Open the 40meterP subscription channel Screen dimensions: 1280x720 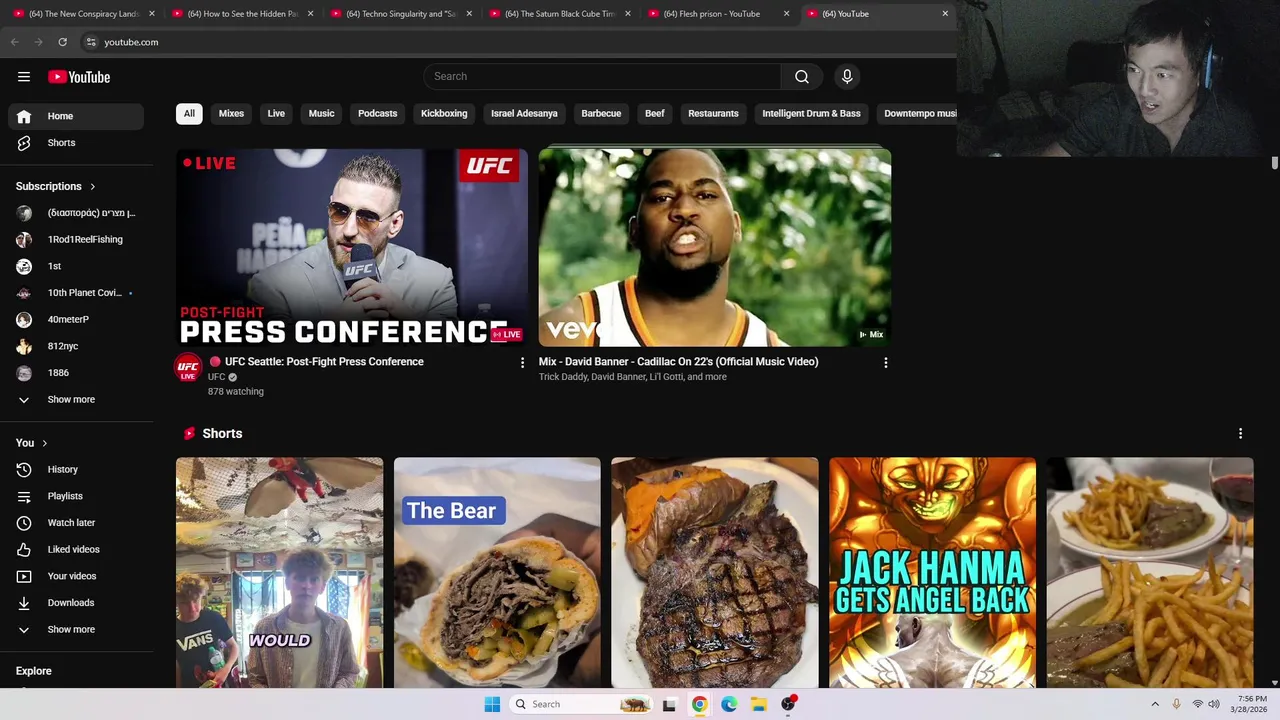[76, 320]
